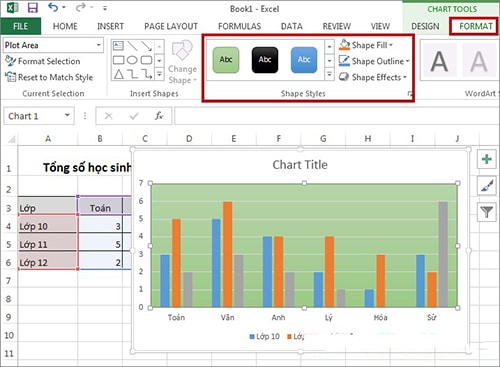Select the Rounded Rectangle shape
This screenshot has height=367, width=500.
tap(146, 60)
